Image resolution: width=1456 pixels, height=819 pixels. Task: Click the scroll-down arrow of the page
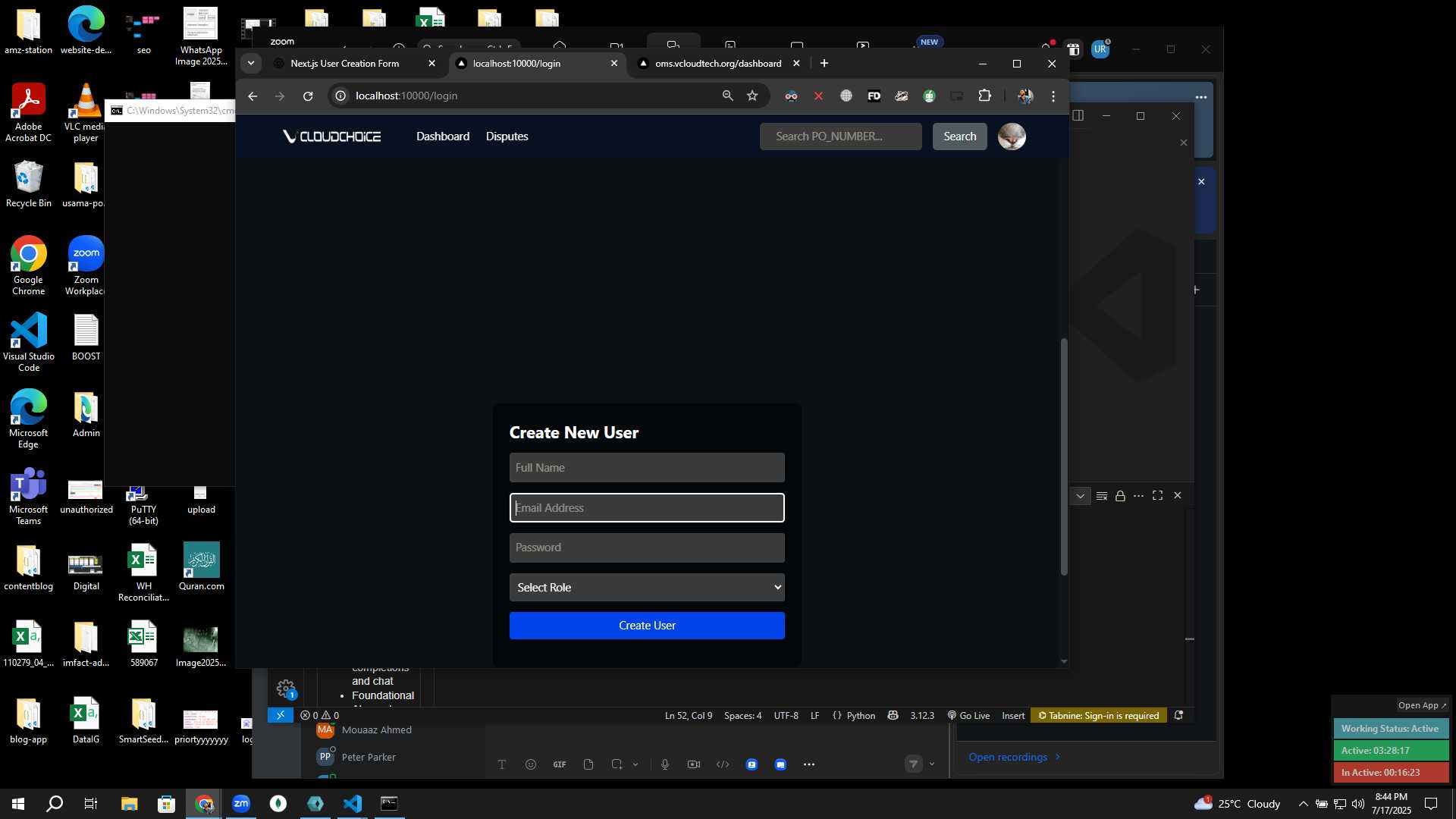pyautogui.click(x=1063, y=661)
